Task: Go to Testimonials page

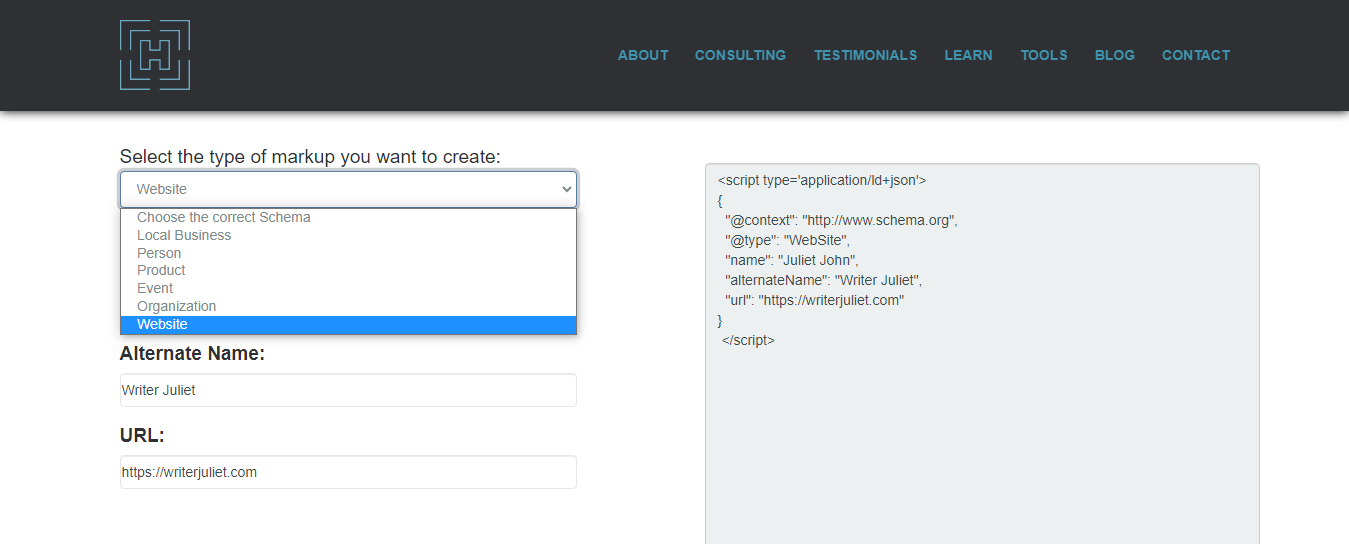Action: 865,55
